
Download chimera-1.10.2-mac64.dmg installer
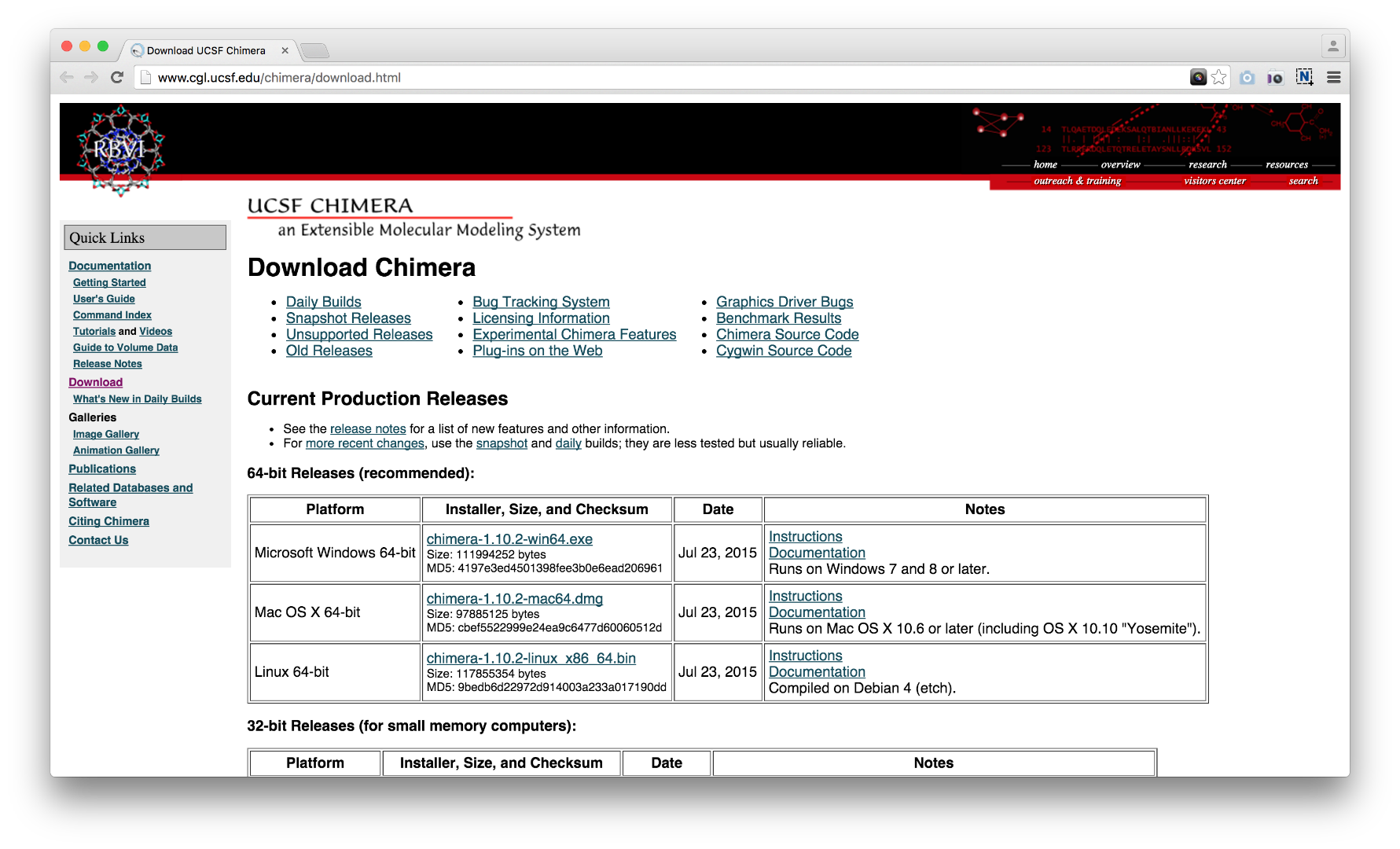514,599
